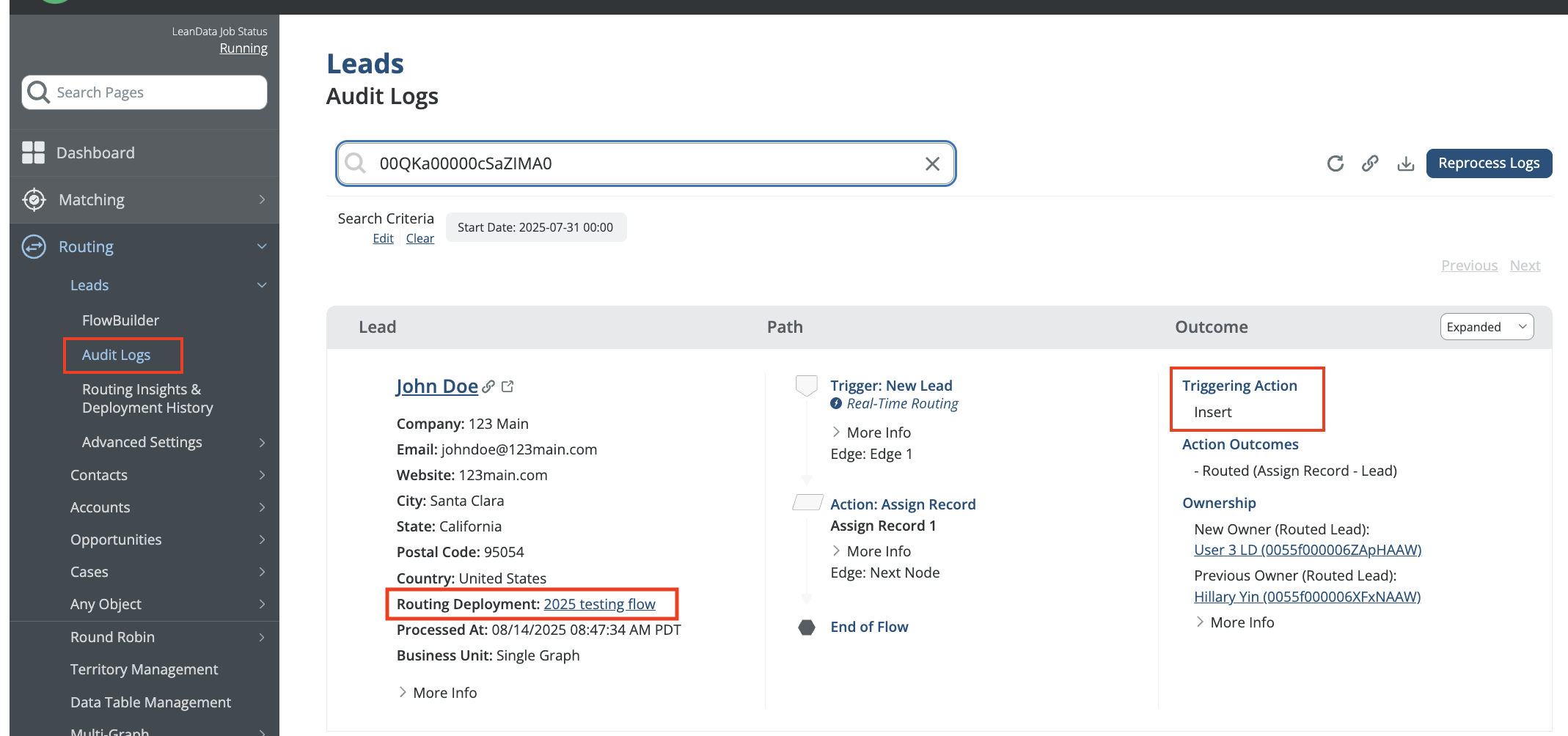Expand More Info under Ownership
Image resolution: width=1568 pixels, height=736 pixels.
(1234, 622)
